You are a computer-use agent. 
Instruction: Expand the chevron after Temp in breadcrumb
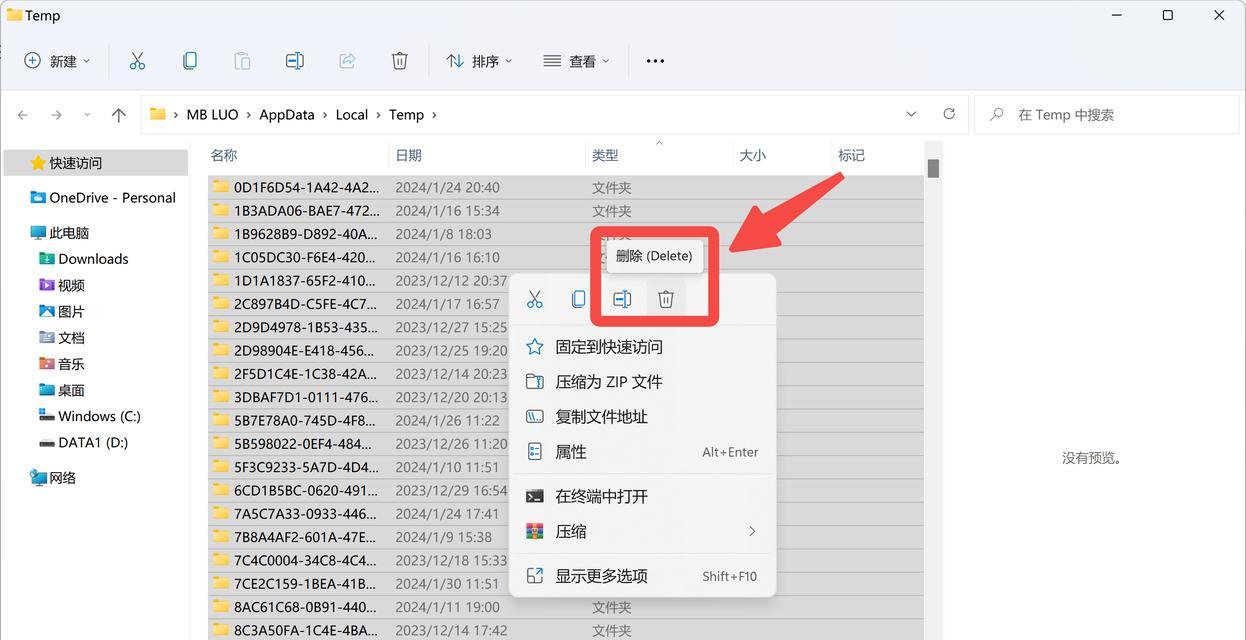coord(434,115)
